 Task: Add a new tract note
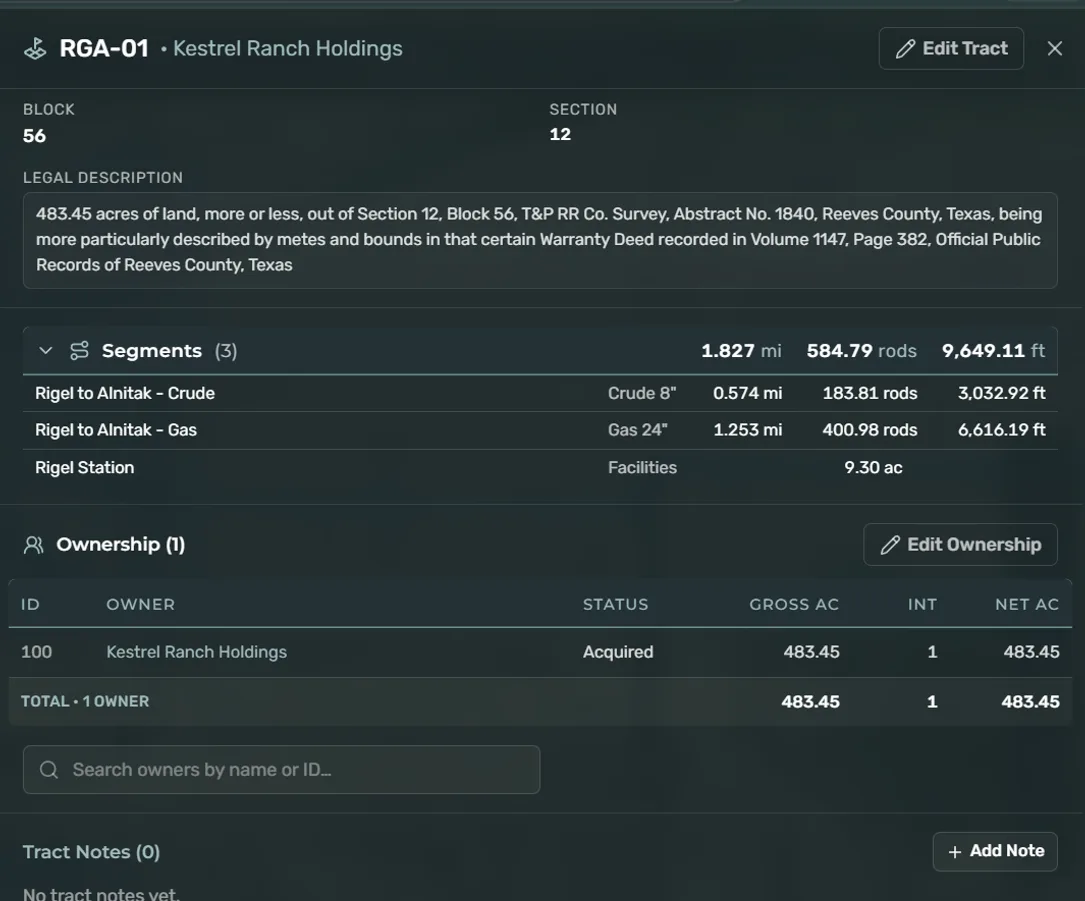click(994, 851)
